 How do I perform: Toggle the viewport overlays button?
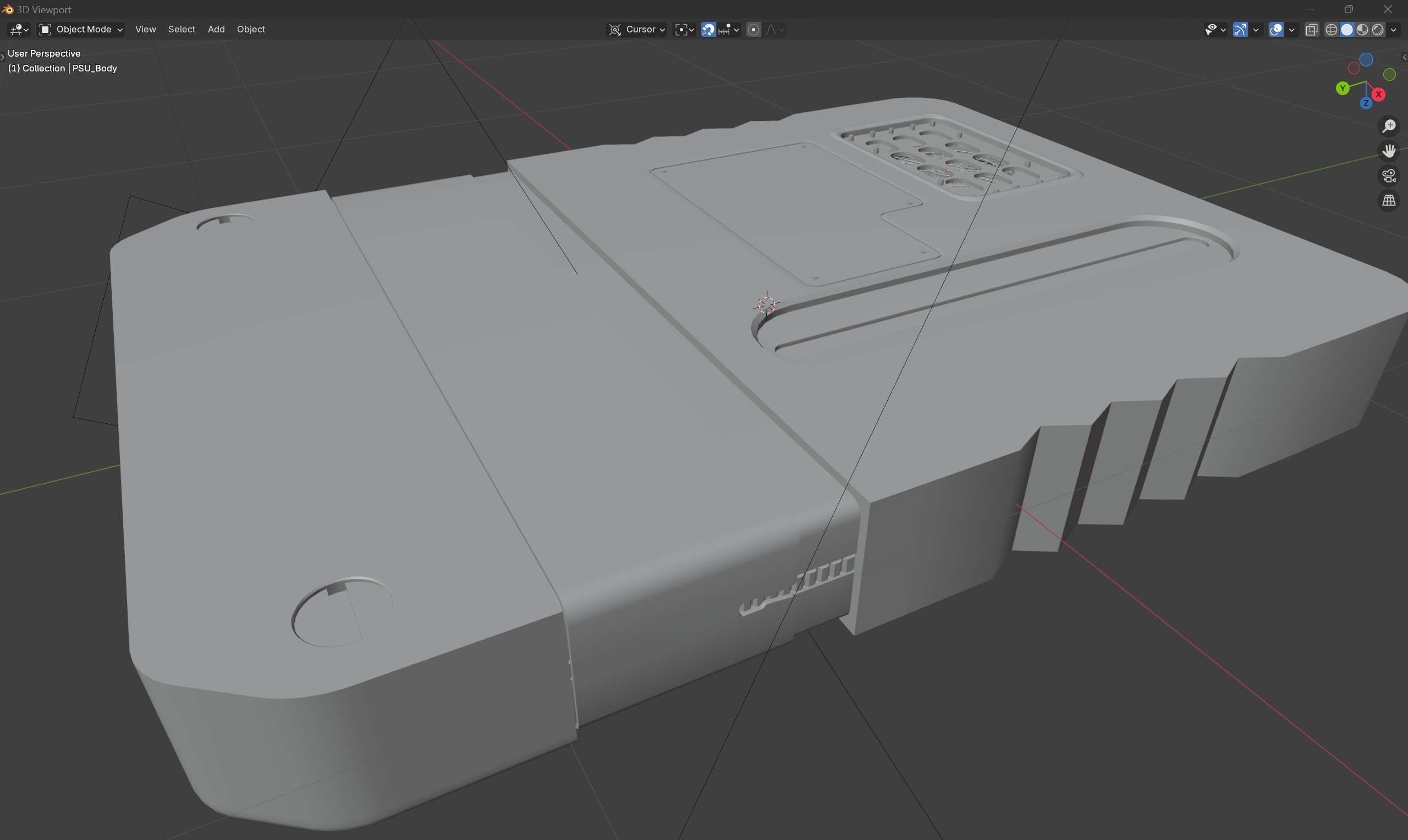(1276, 30)
